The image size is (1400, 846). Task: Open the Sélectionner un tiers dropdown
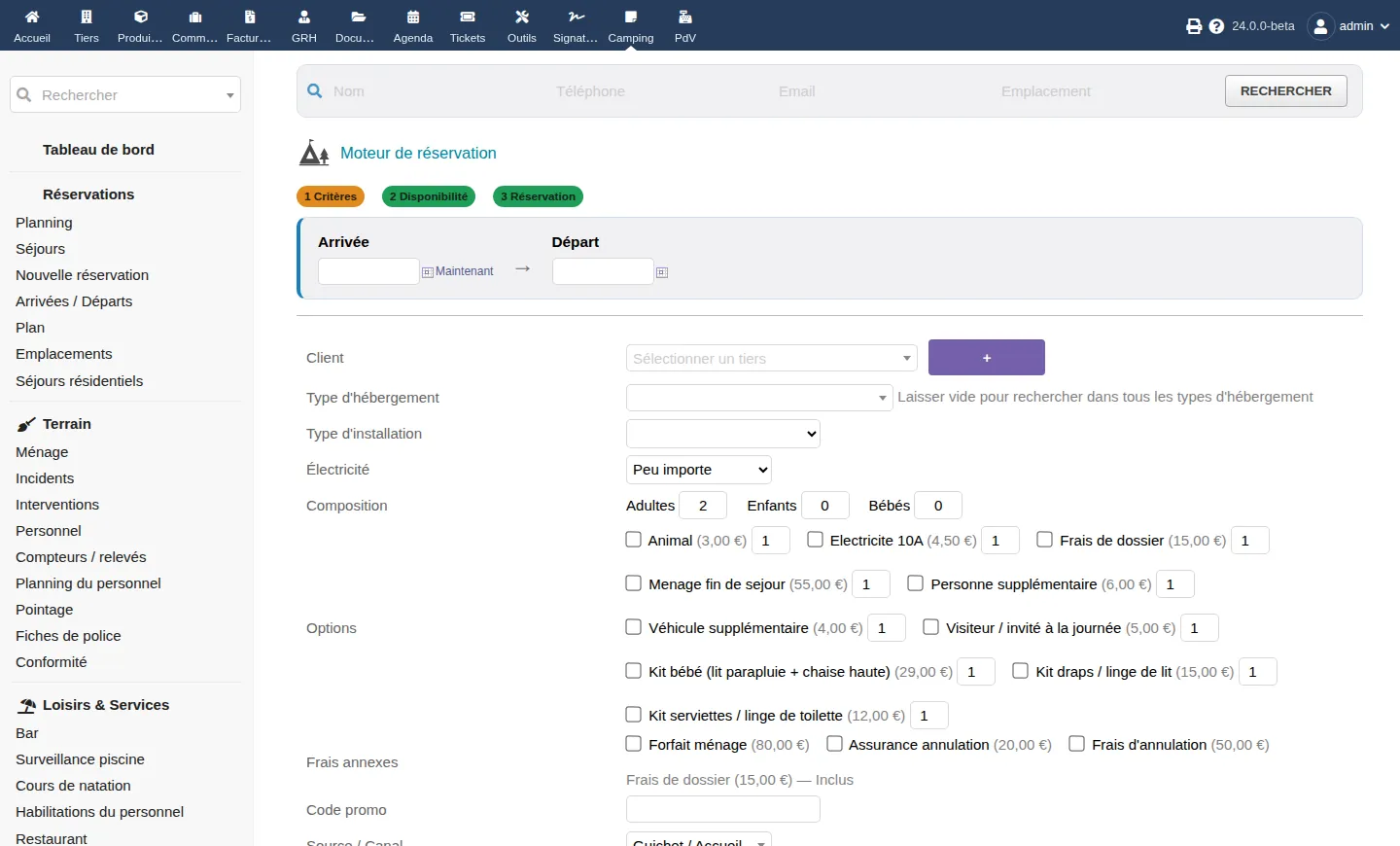772,358
